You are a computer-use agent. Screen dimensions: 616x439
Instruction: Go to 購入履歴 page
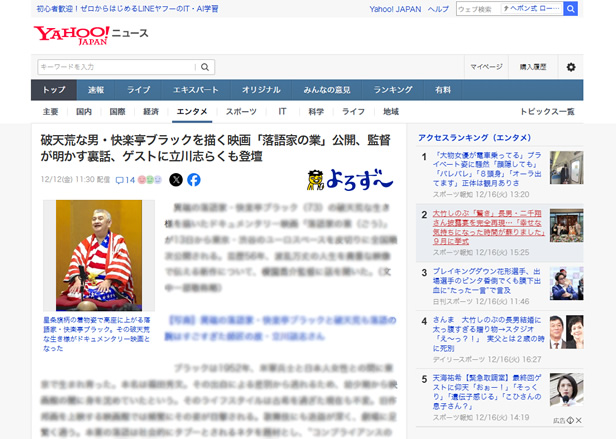pos(533,67)
